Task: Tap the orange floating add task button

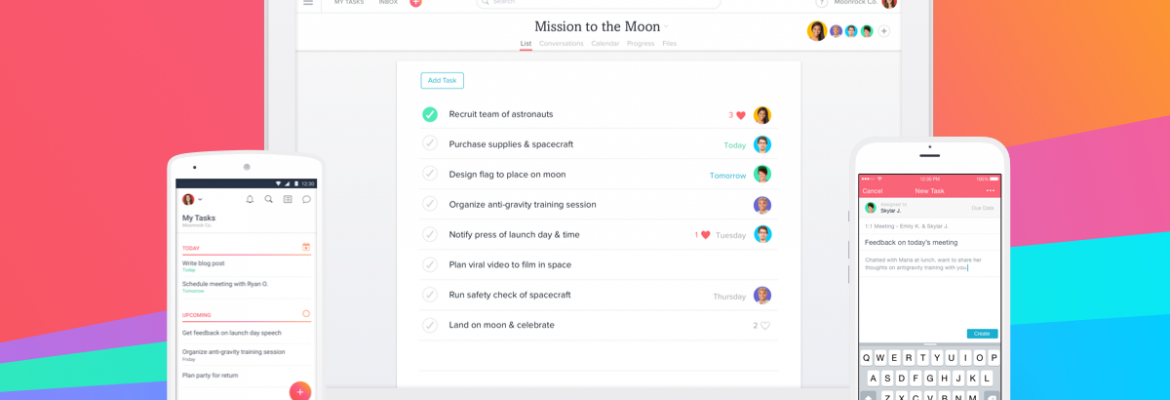Action: point(300,391)
